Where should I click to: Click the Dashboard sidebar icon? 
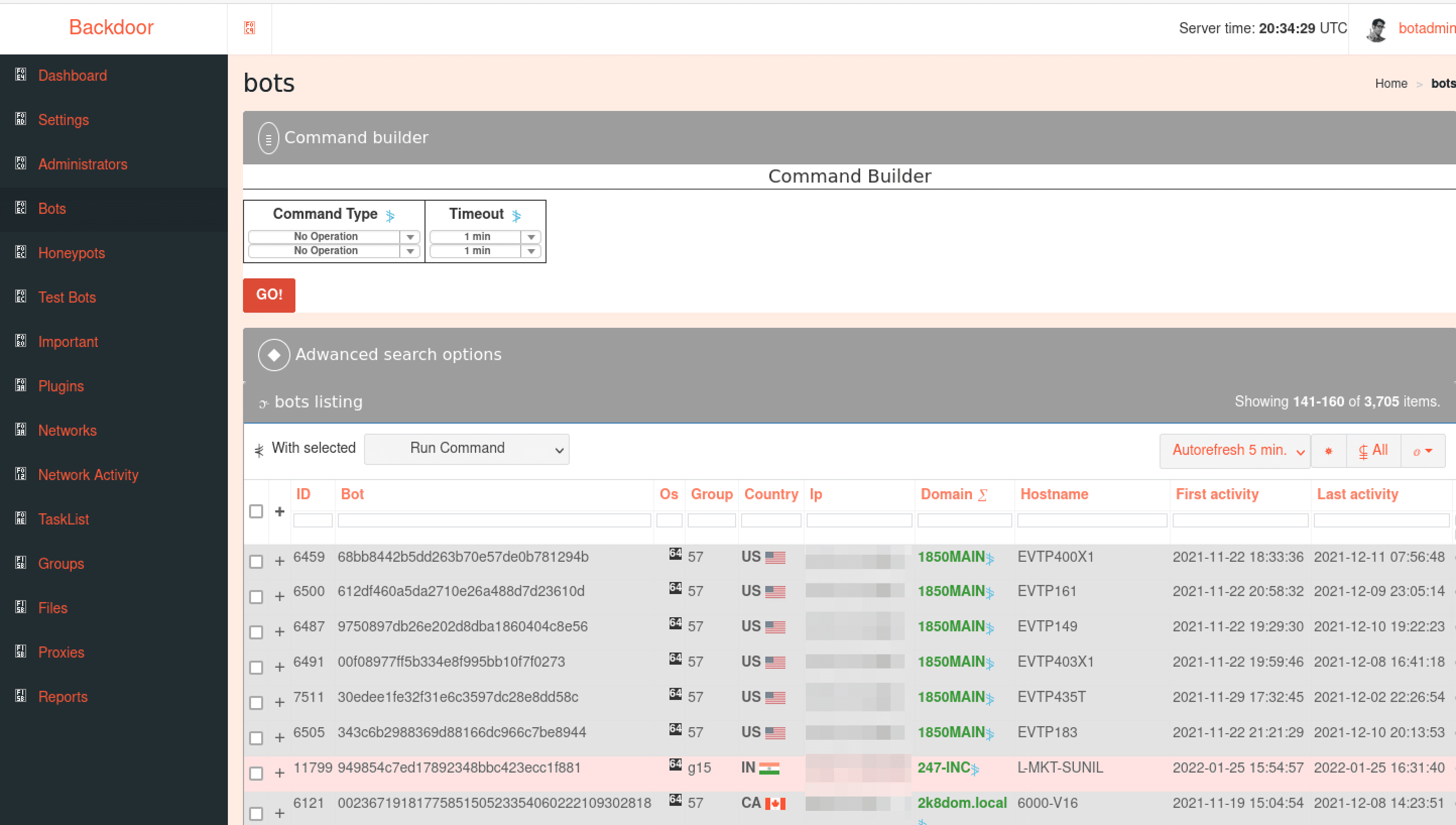click(x=21, y=75)
